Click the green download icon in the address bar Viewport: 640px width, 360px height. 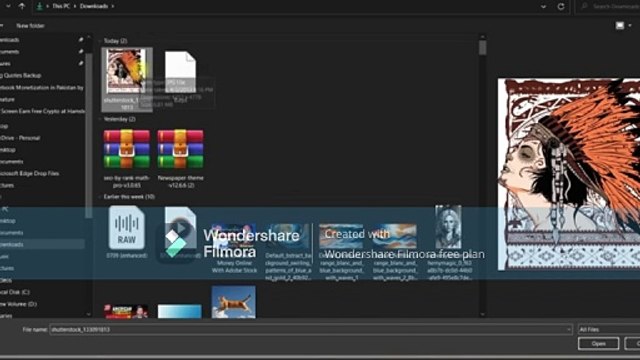pyautogui.click(x=40, y=6)
